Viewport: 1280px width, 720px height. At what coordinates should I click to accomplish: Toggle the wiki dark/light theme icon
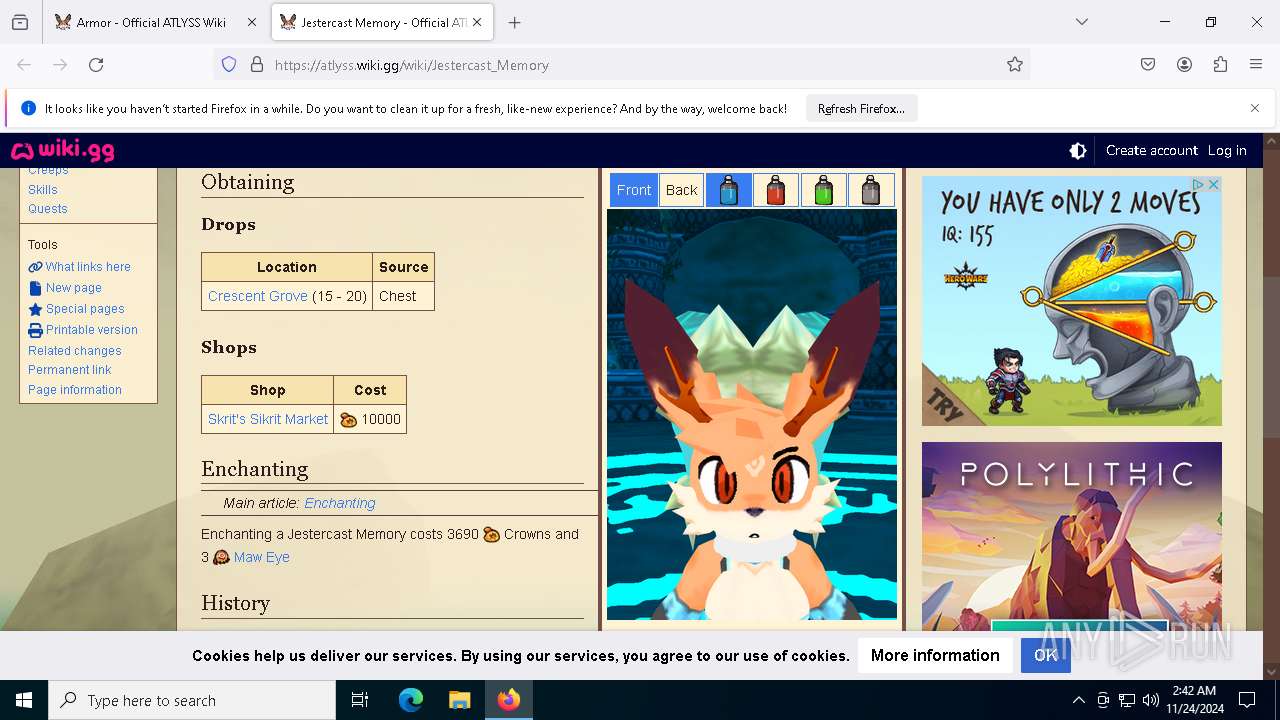tap(1078, 150)
